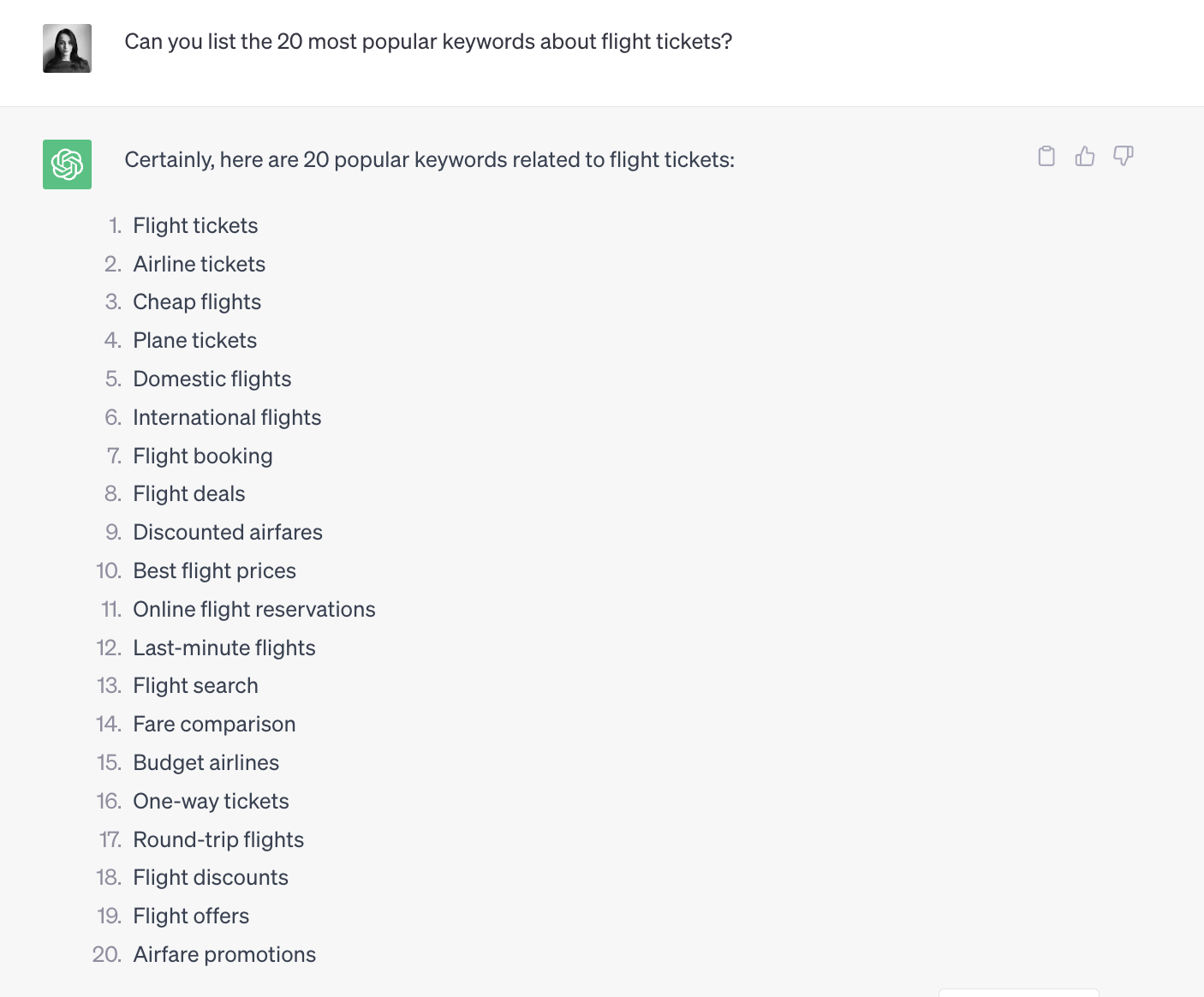Select the 'Flight tickets' list item
The height and width of the screenshot is (997, 1204).
click(x=195, y=225)
